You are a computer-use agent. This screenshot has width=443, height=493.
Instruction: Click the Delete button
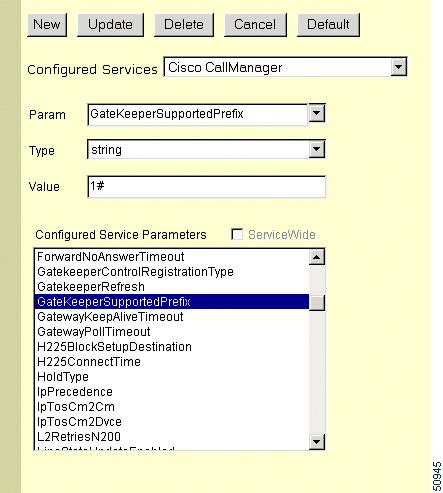click(x=184, y=25)
